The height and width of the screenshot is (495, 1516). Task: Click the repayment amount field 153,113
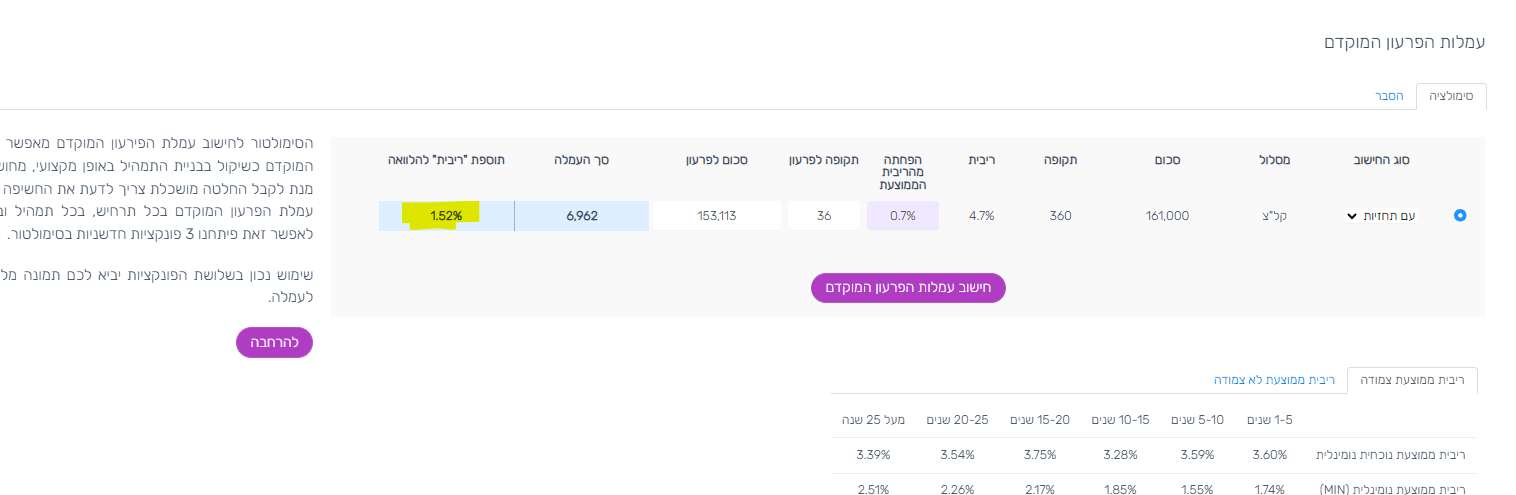click(717, 215)
